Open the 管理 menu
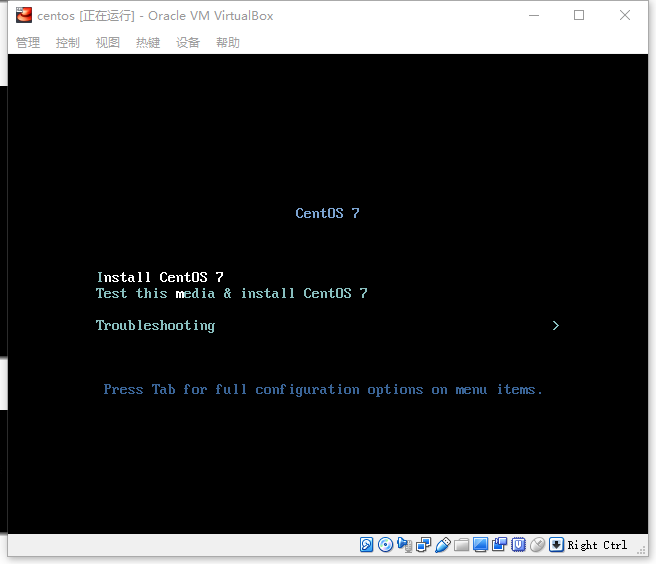This screenshot has height=564, width=656. point(28,43)
